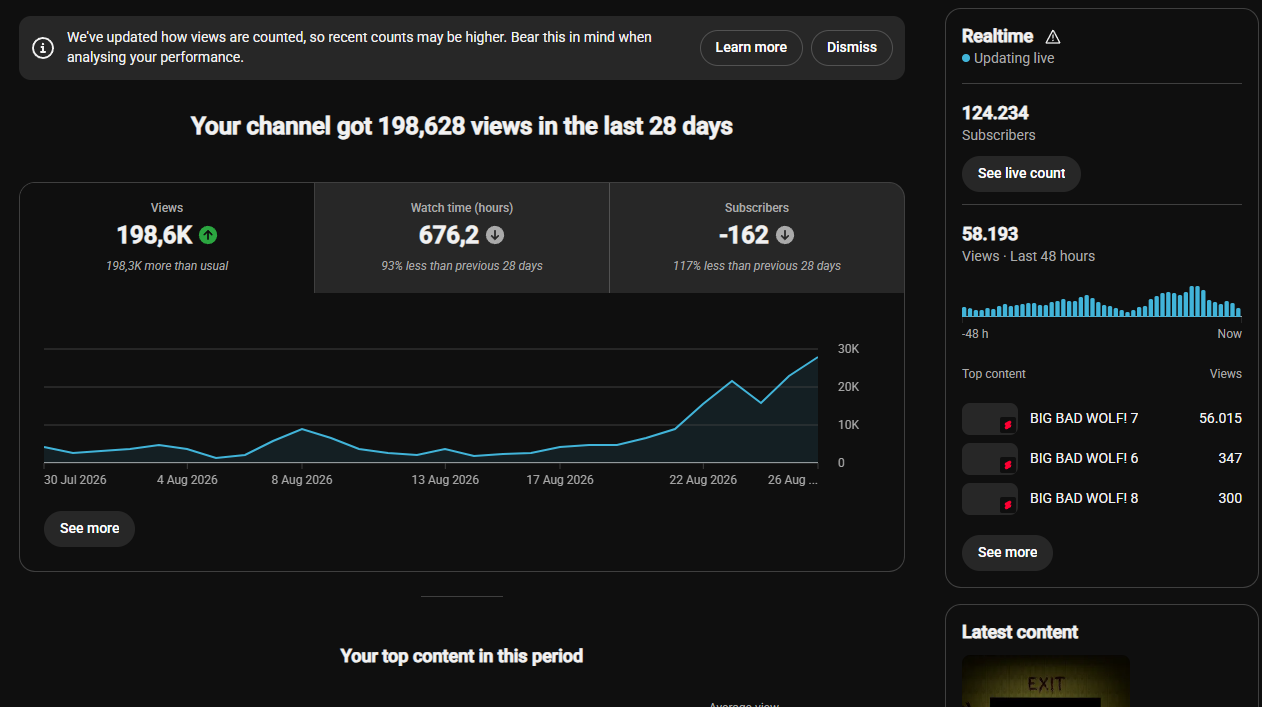Viewport: 1262px width, 707px height.
Task: Click See more in the Realtime panel
Action: 1007,552
